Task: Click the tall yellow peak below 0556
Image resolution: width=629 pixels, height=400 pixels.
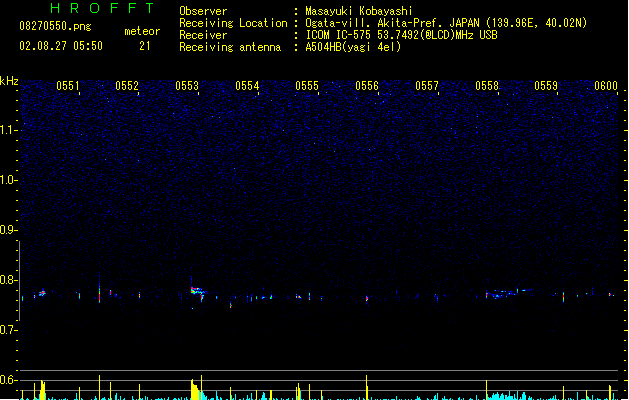Action: (x=367, y=387)
